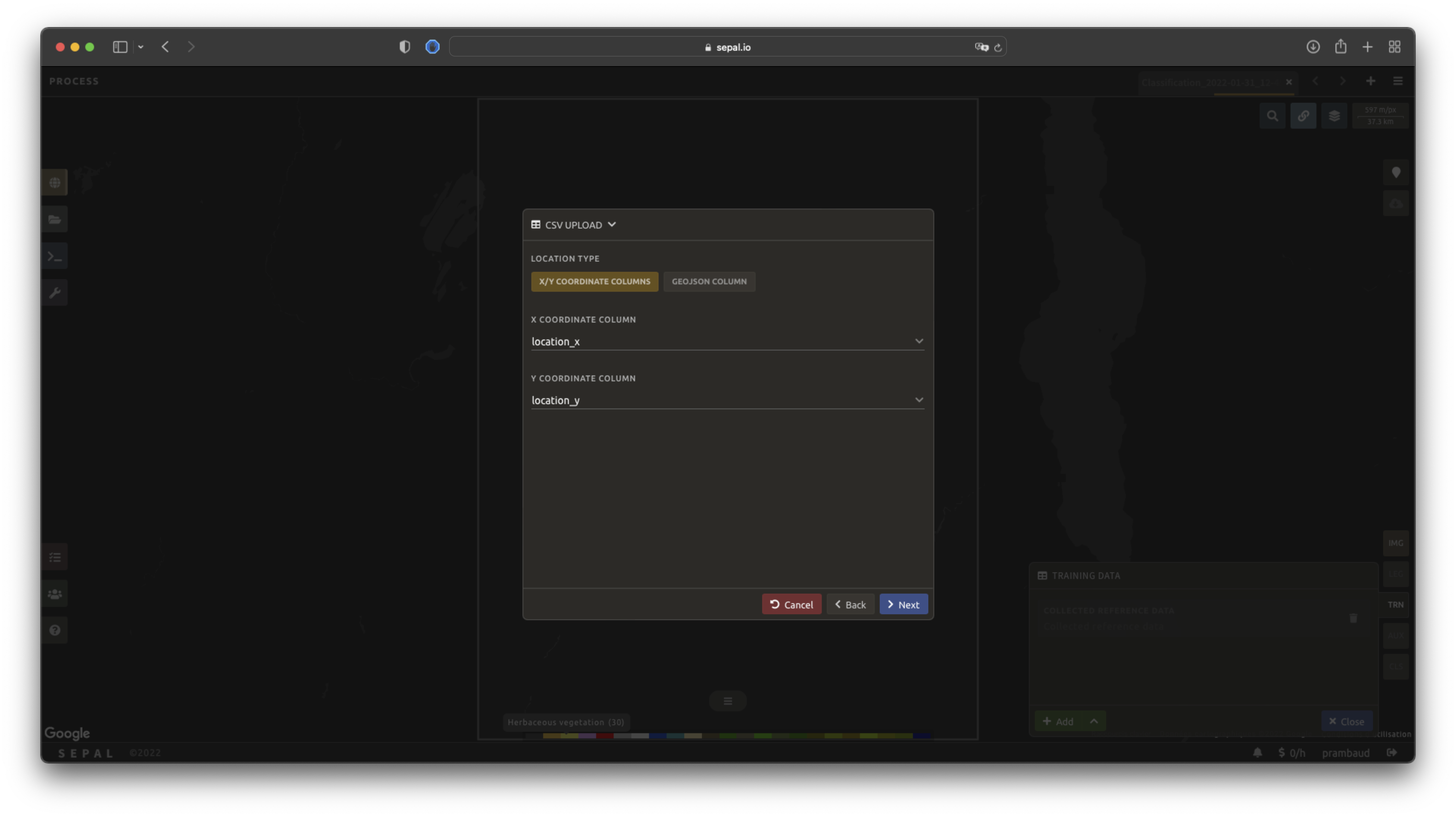Viewport: 1456px width, 817px height.
Task: Open the Apps wrench sidebar icon
Action: [55, 293]
